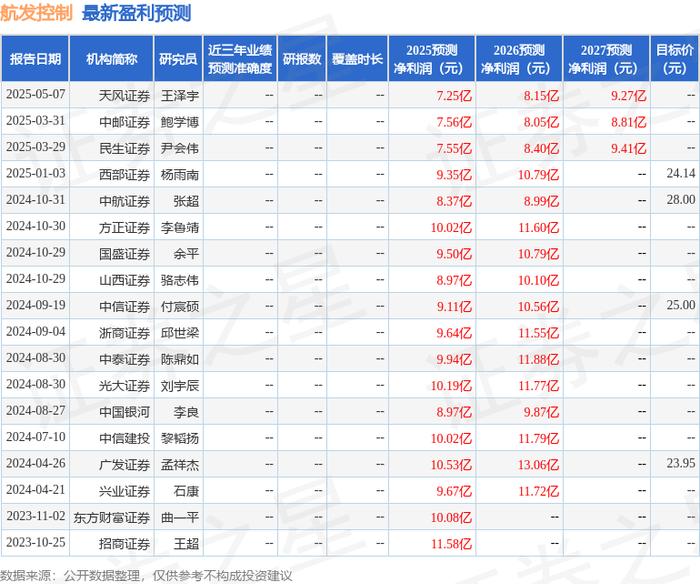Select date cell 2023-10-25
This screenshot has width=700, height=584.
[x=36, y=542]
